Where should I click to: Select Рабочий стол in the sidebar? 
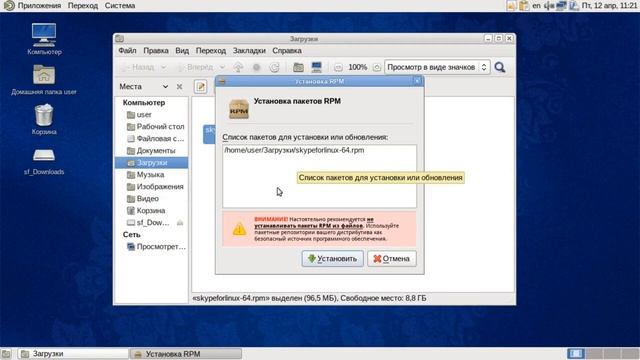click(x=152, y=127)
